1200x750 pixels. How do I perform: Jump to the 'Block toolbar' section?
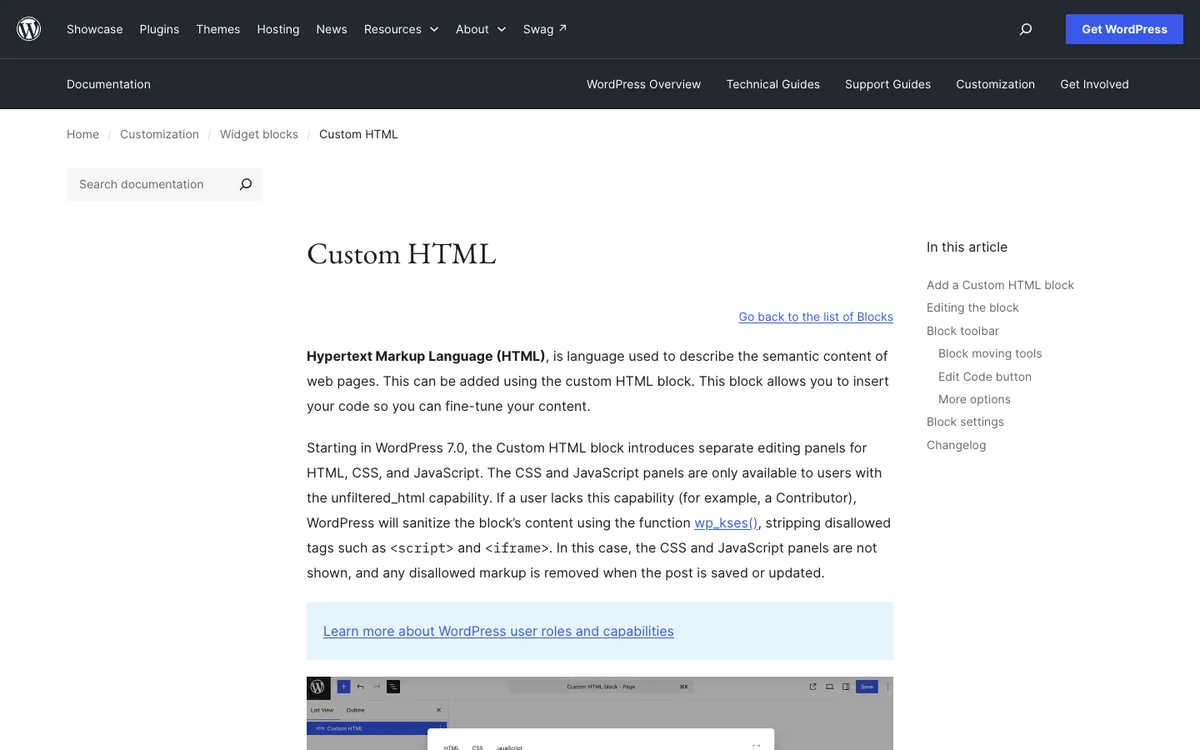[x=963, y=331]
